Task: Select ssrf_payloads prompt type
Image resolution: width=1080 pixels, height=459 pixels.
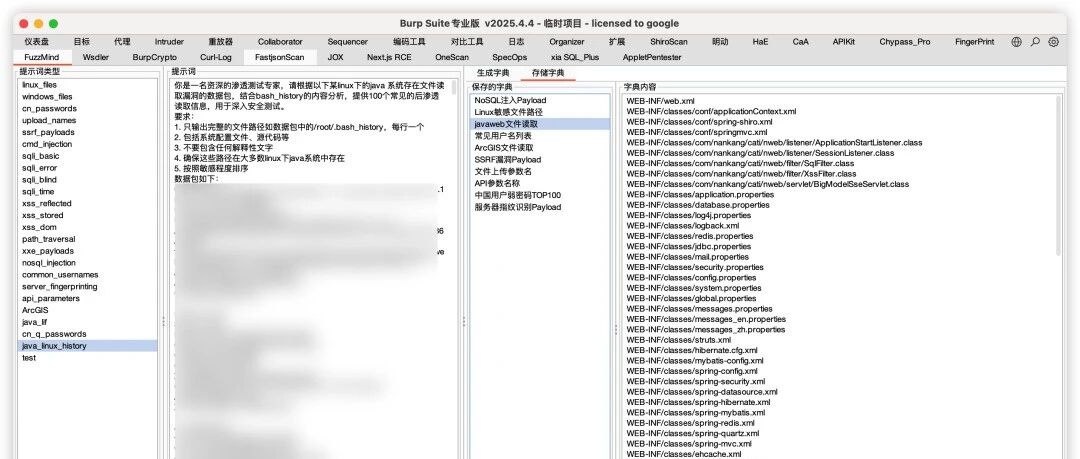Action: 87,132
